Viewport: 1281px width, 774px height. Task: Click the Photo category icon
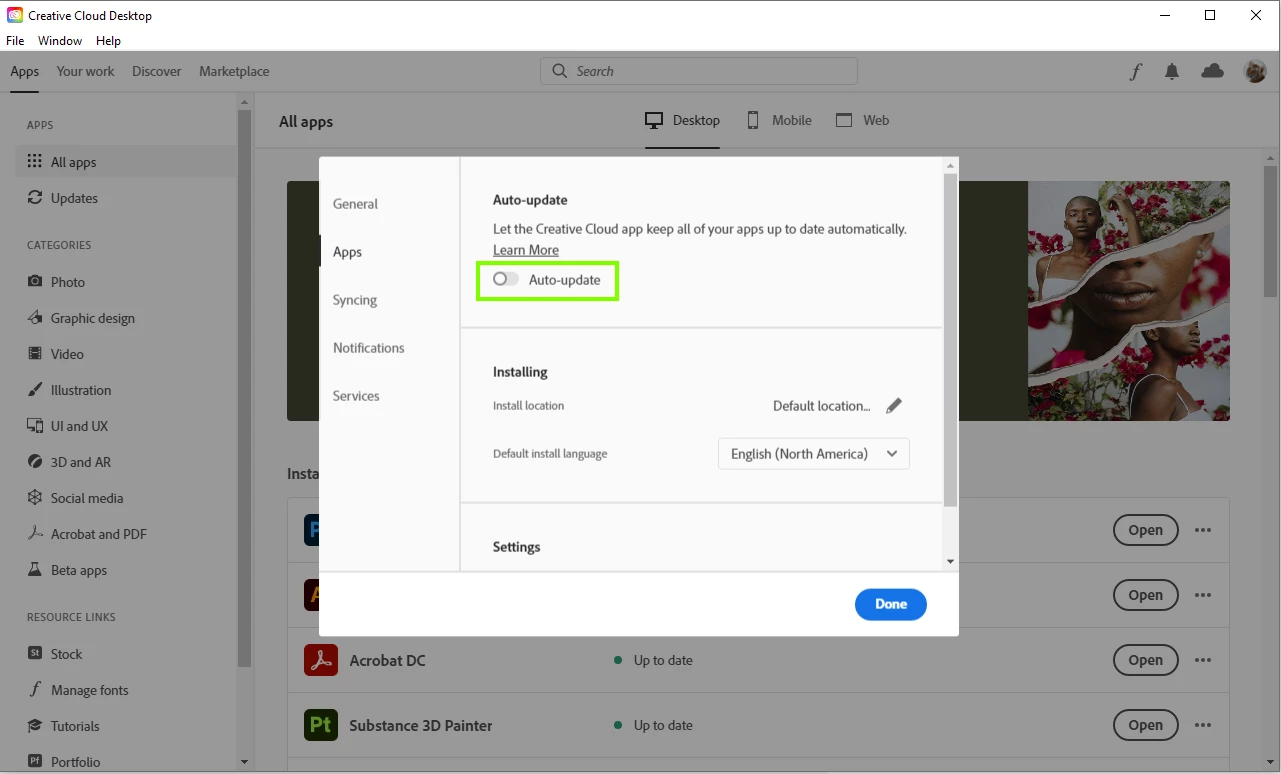35,282
